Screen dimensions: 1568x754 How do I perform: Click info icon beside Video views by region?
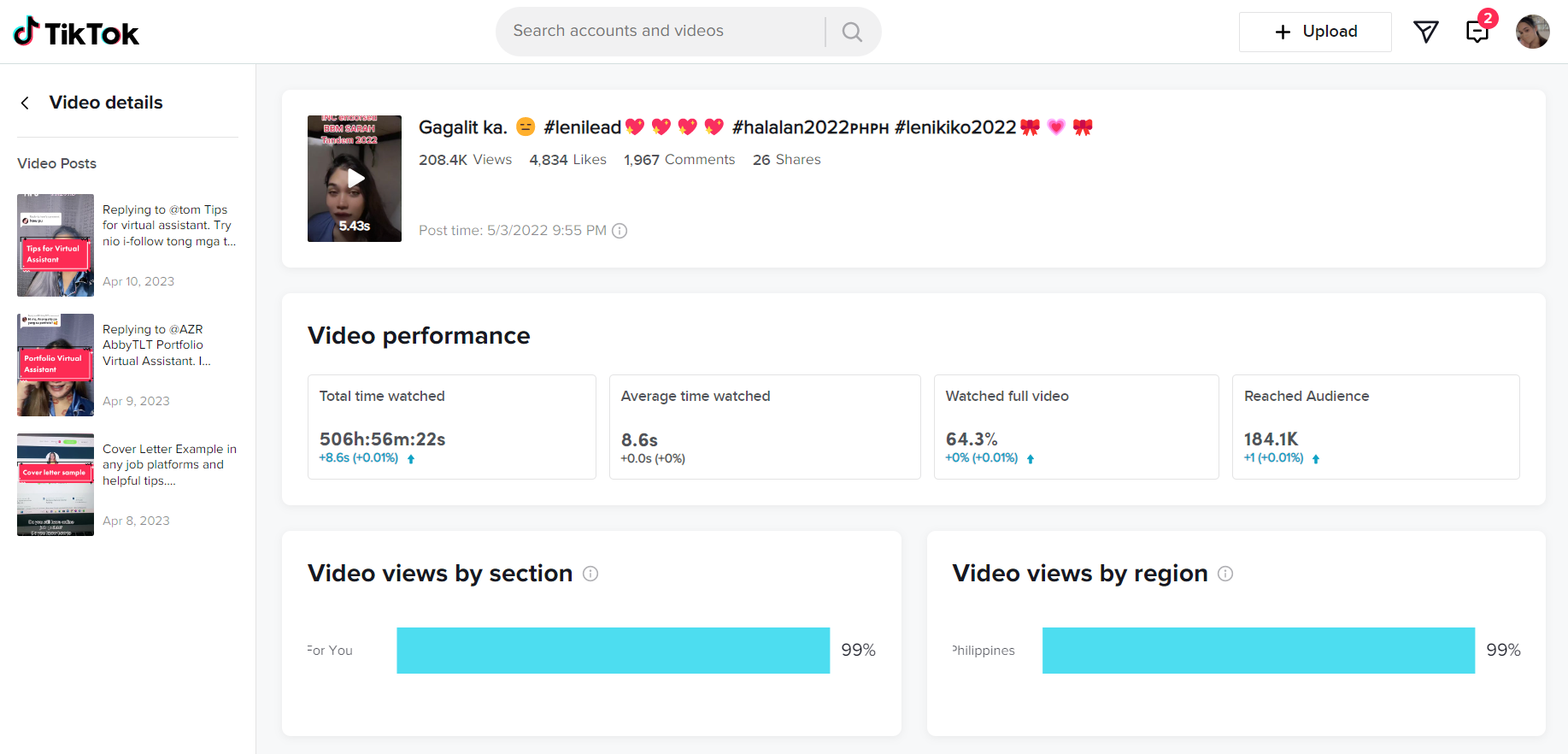1225,574
